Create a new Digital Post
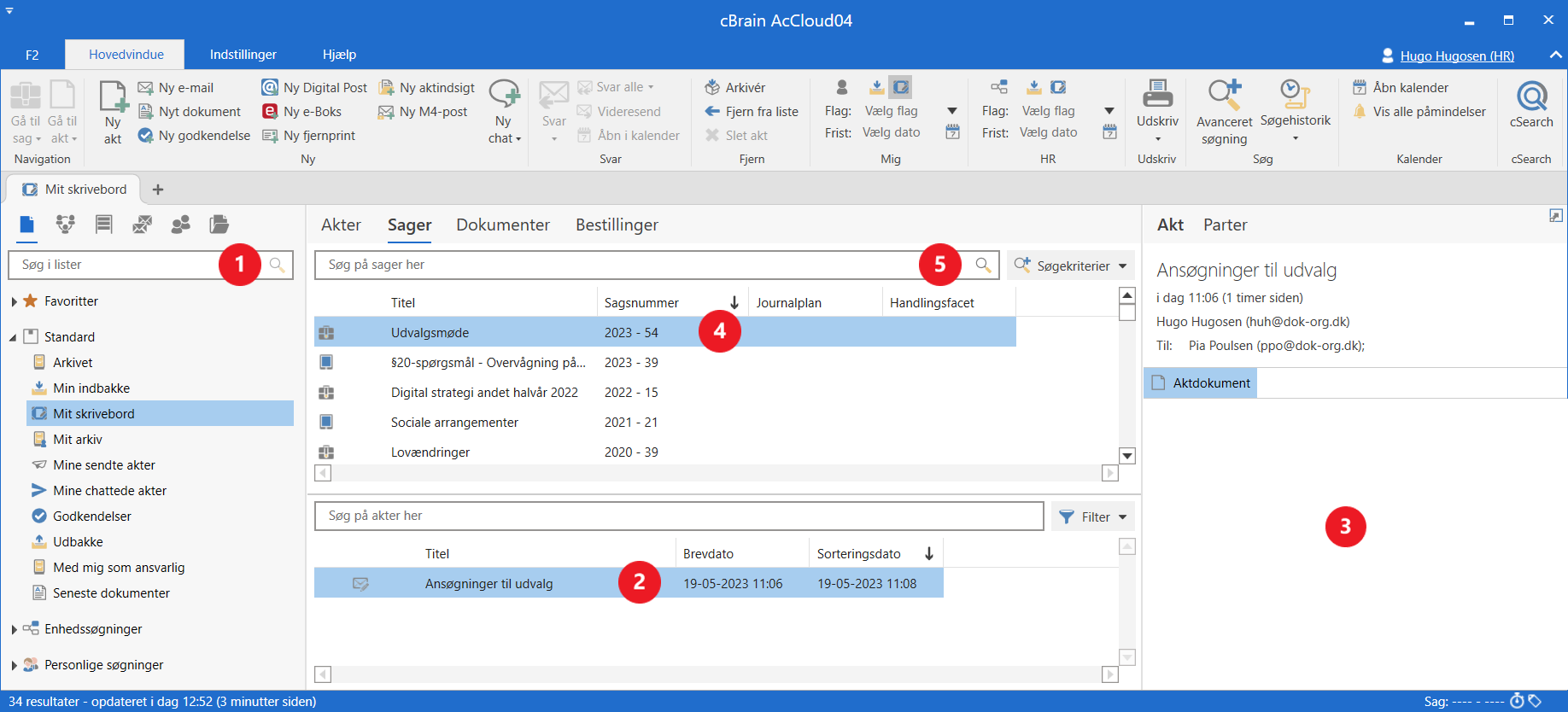 [314, 87]
